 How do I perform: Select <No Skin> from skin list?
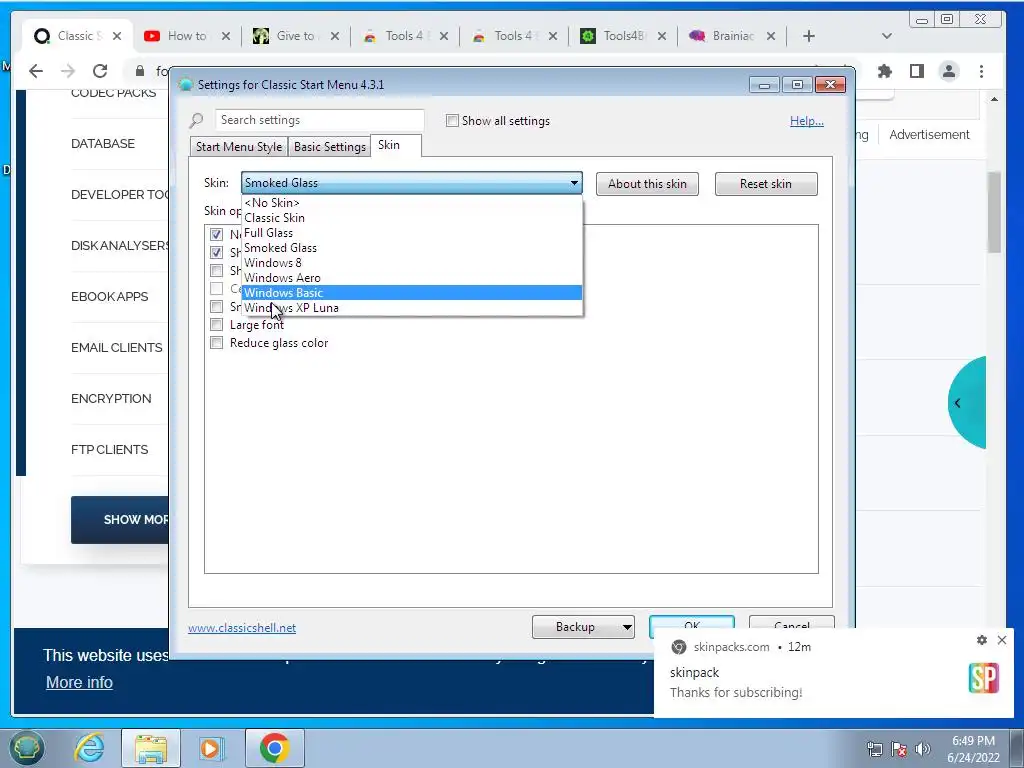[x=411, y=202]
